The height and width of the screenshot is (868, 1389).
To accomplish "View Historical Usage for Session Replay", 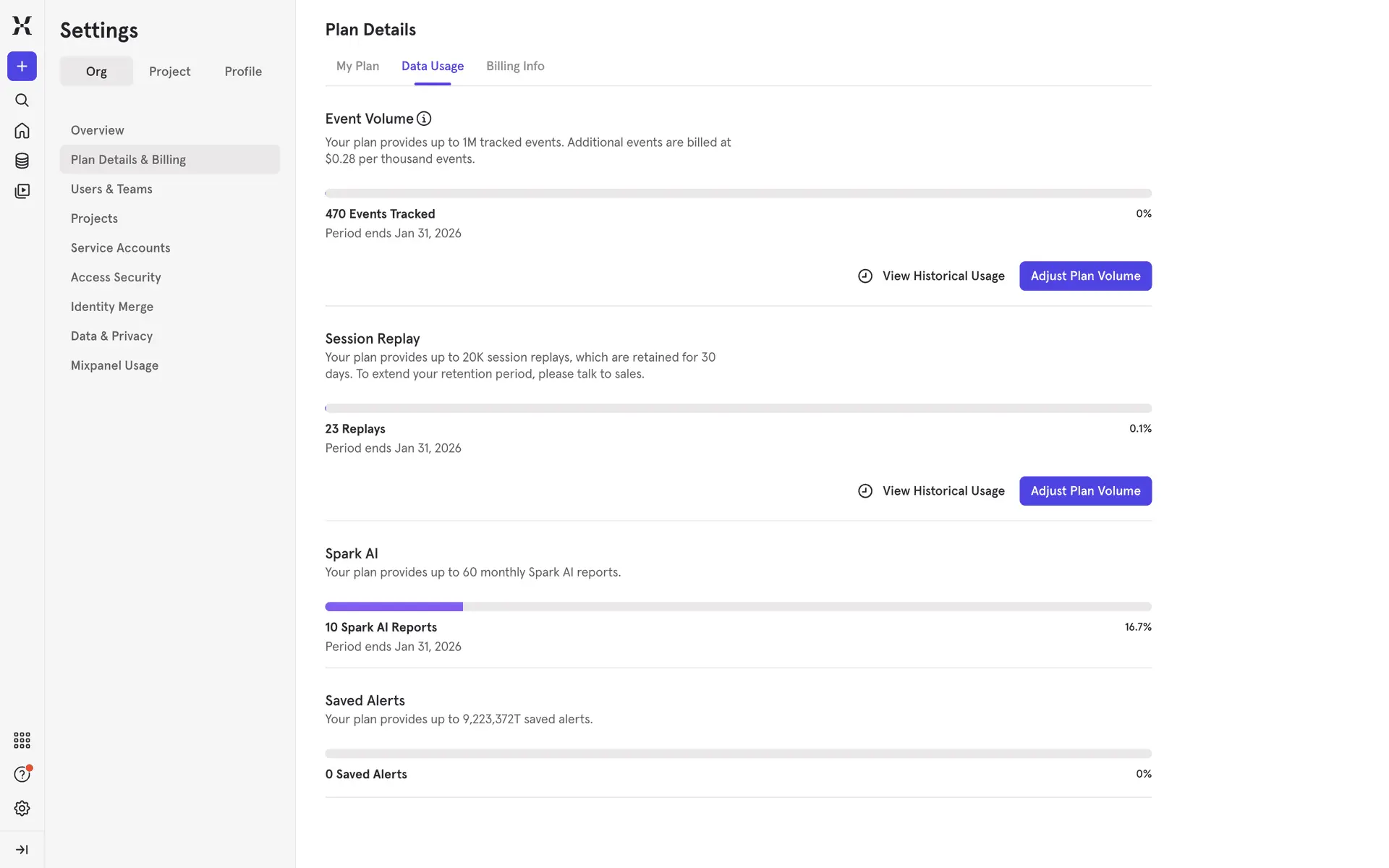I will point(932,490).
